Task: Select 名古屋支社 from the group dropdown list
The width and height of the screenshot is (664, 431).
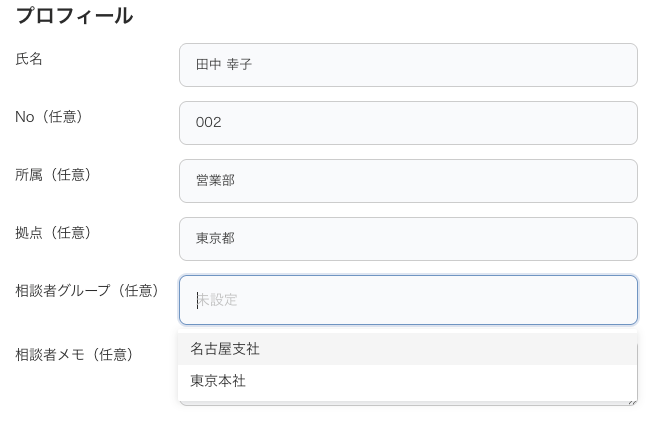Action: 407,349
